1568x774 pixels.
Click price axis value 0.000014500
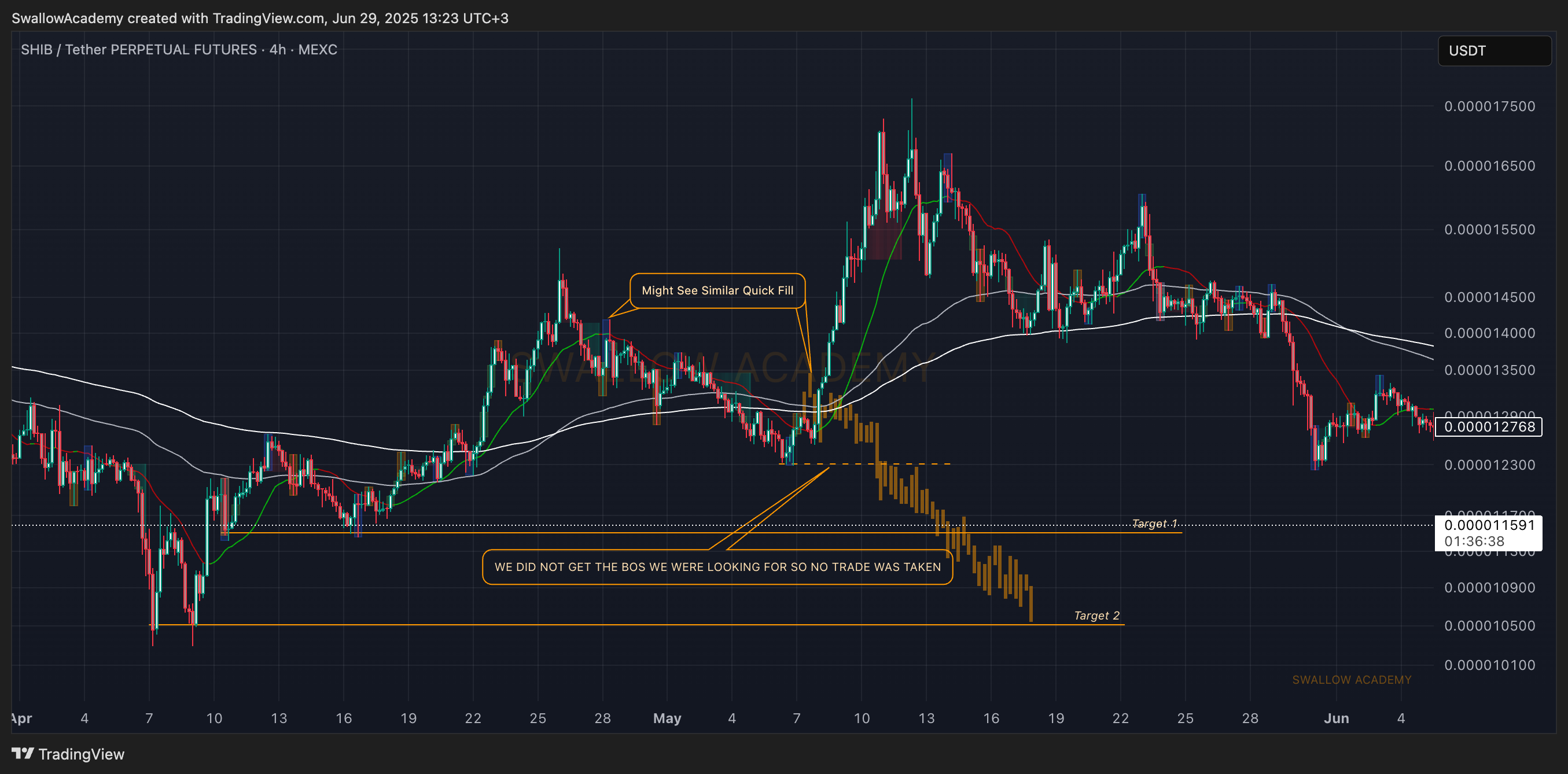pyautogui.click(x=1489, y=297)
